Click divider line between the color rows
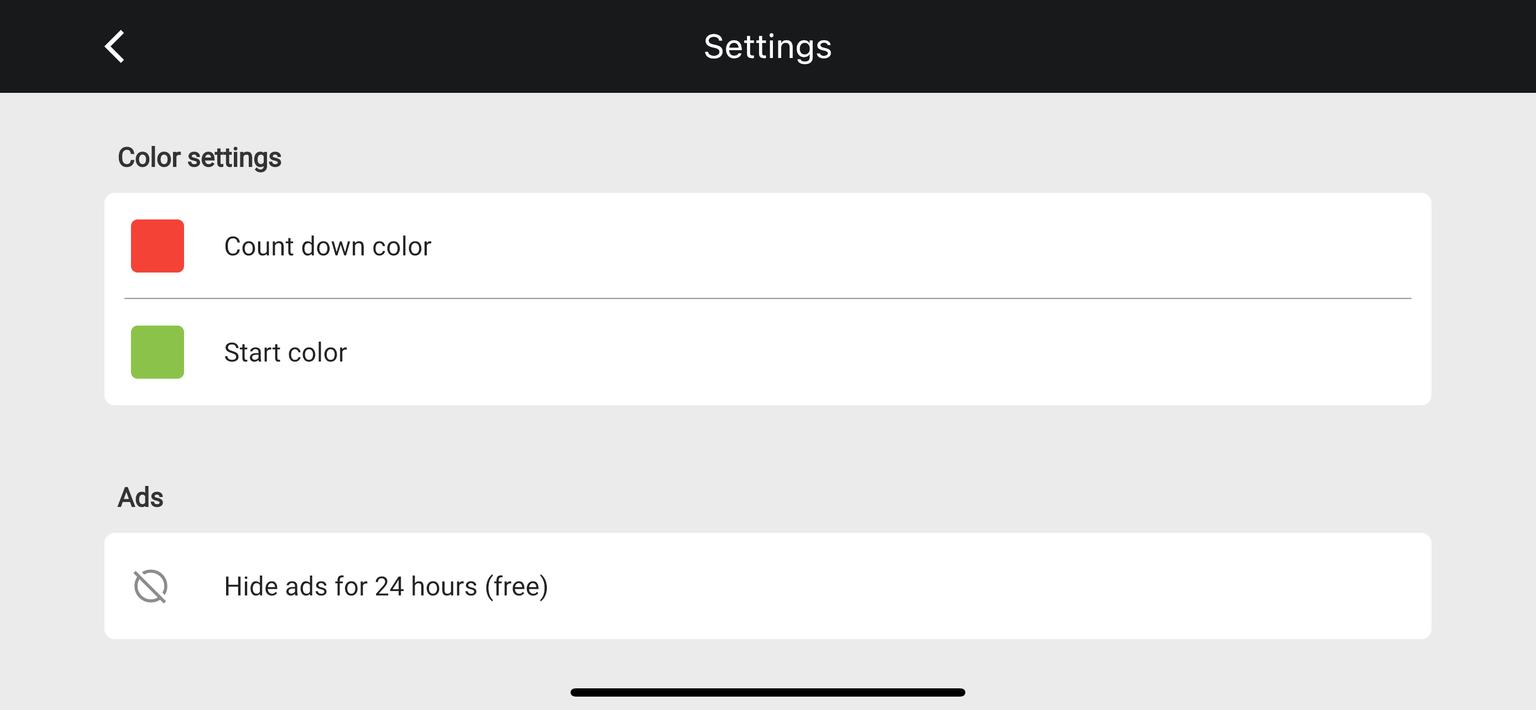The height and width of the screenshot is (710, 1536). pos(768,298)
